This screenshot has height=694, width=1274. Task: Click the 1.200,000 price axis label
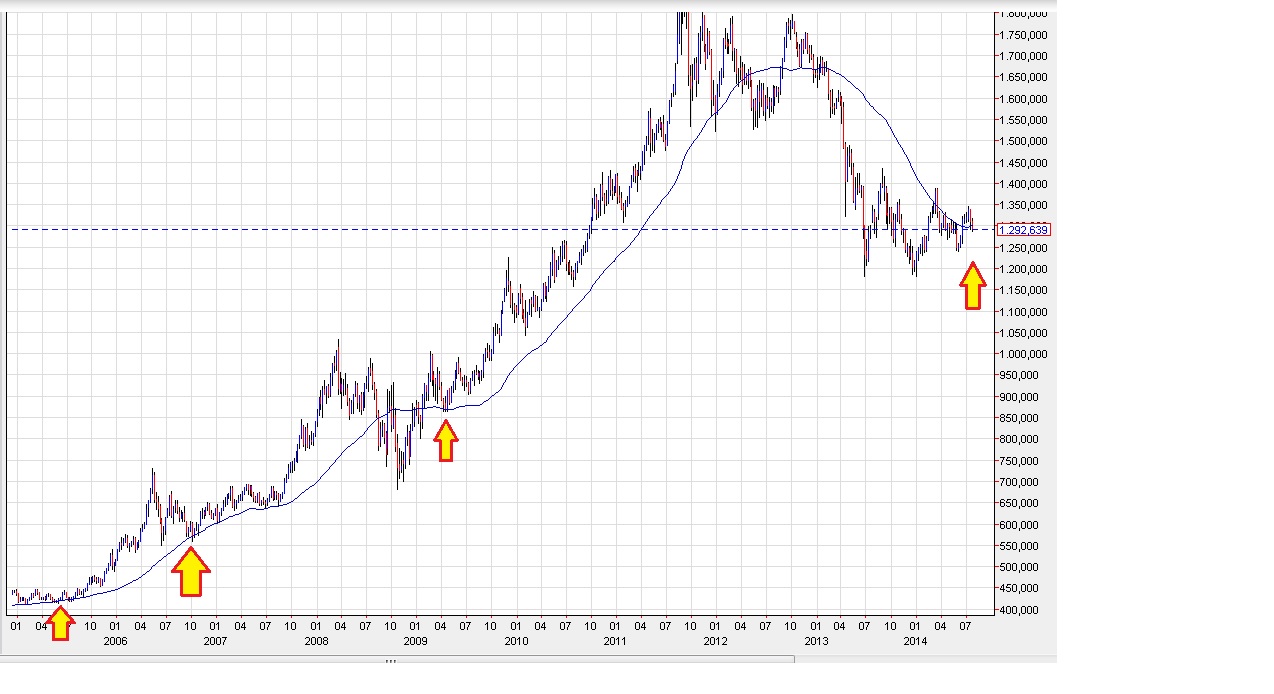pyautogui.click(x=1023, y=269)
